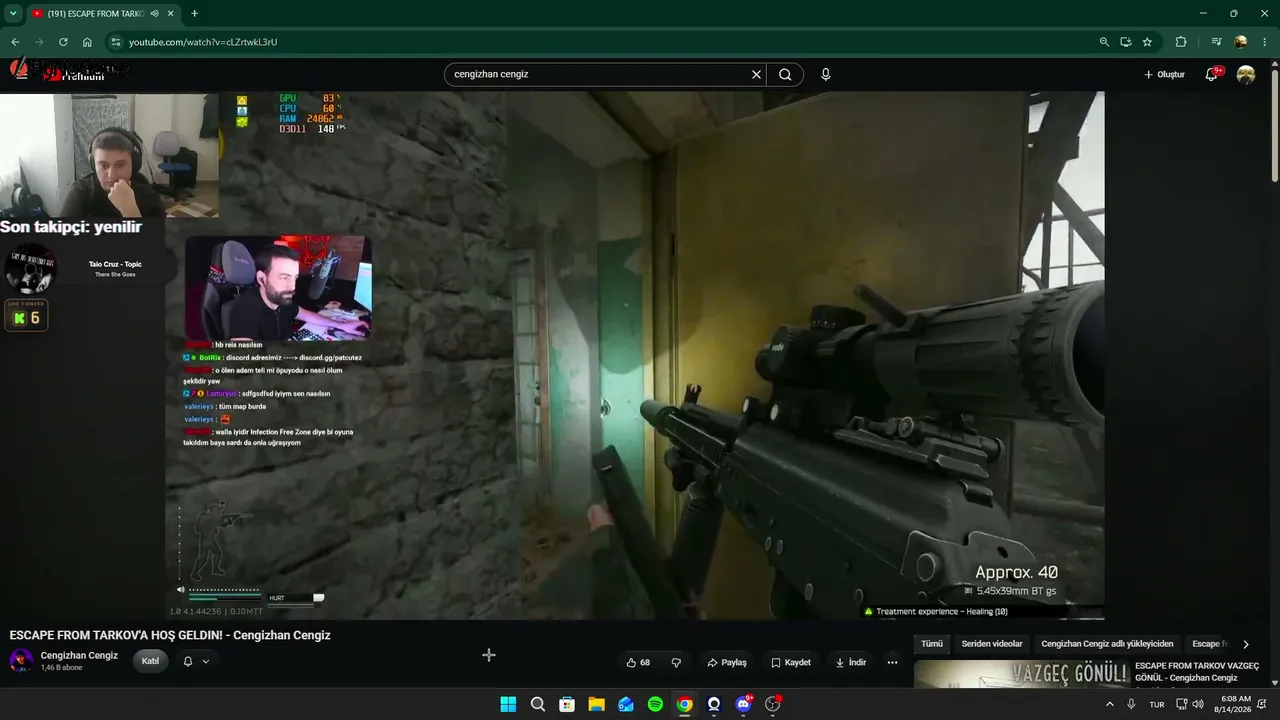Start voice search with the microphone

pyautogui.click(x=825, y=74)
